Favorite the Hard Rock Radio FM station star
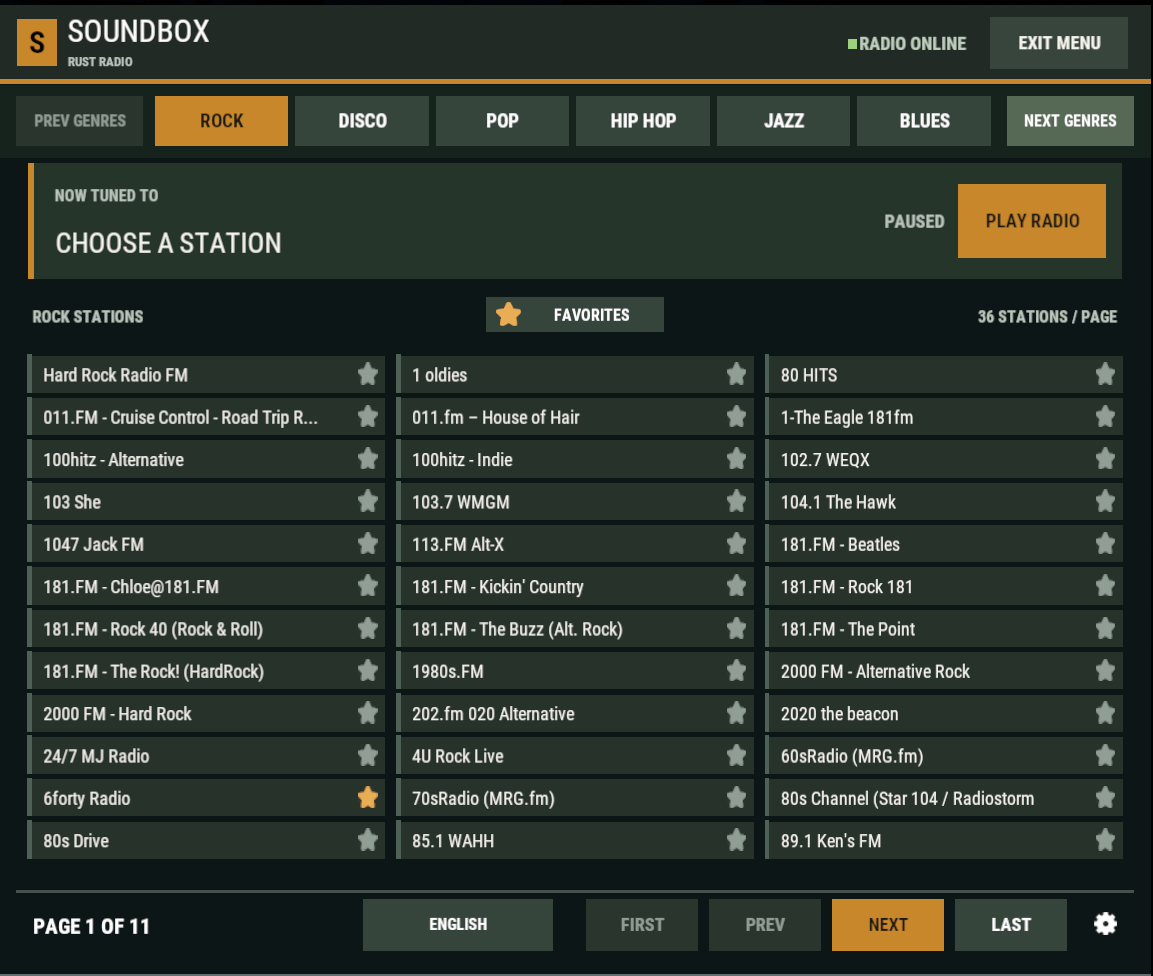Viewport: 1153px width, 976px height. [368, 374]
